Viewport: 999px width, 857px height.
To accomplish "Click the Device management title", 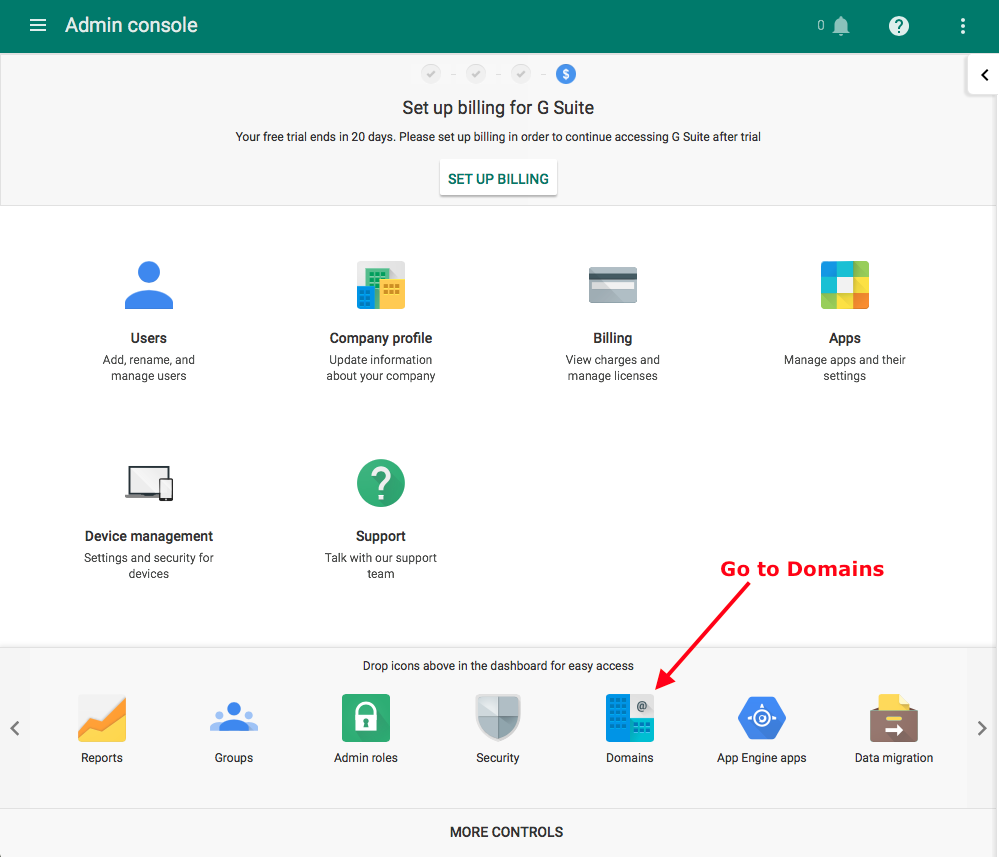I will 149,537.
